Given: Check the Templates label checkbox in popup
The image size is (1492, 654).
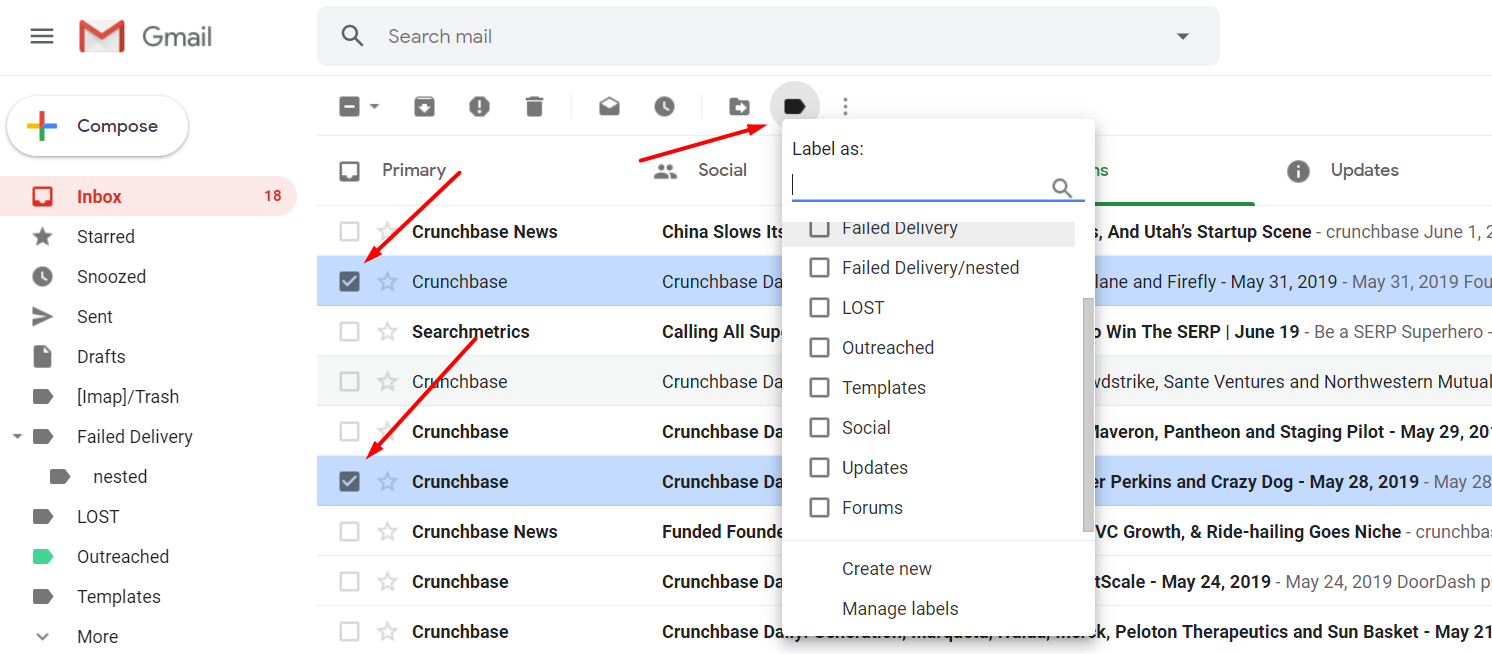Looking at the screenshot, I should (x=819, y=388).
